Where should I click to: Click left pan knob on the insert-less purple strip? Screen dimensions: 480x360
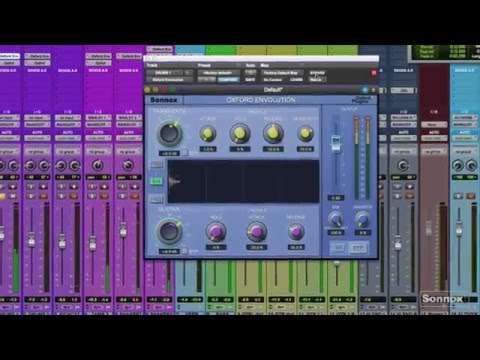click(61, 165)
